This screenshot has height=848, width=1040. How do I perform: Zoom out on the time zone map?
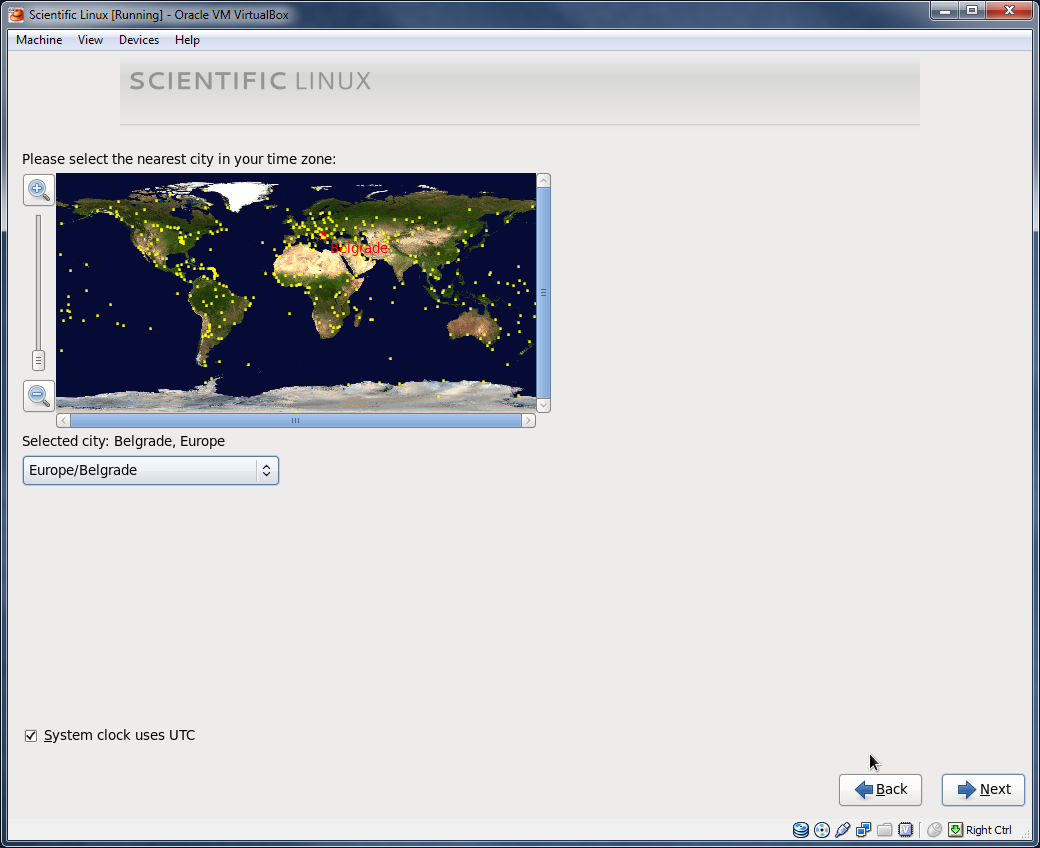(38, 396)
